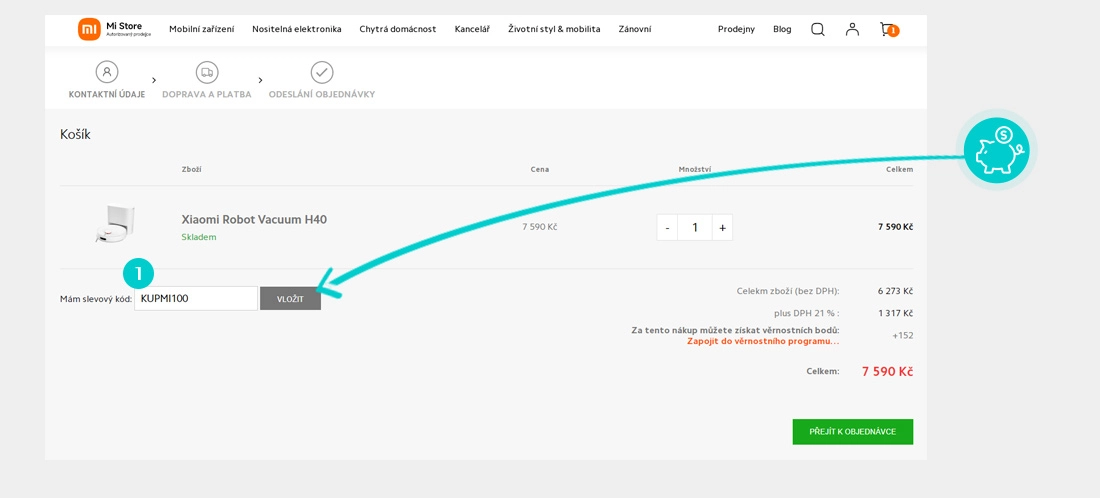The height and width of the screenshot is (498, 1100).
Task: Click the Odeslání objednávky checkmark icon
Action: [x=322, y=72]
